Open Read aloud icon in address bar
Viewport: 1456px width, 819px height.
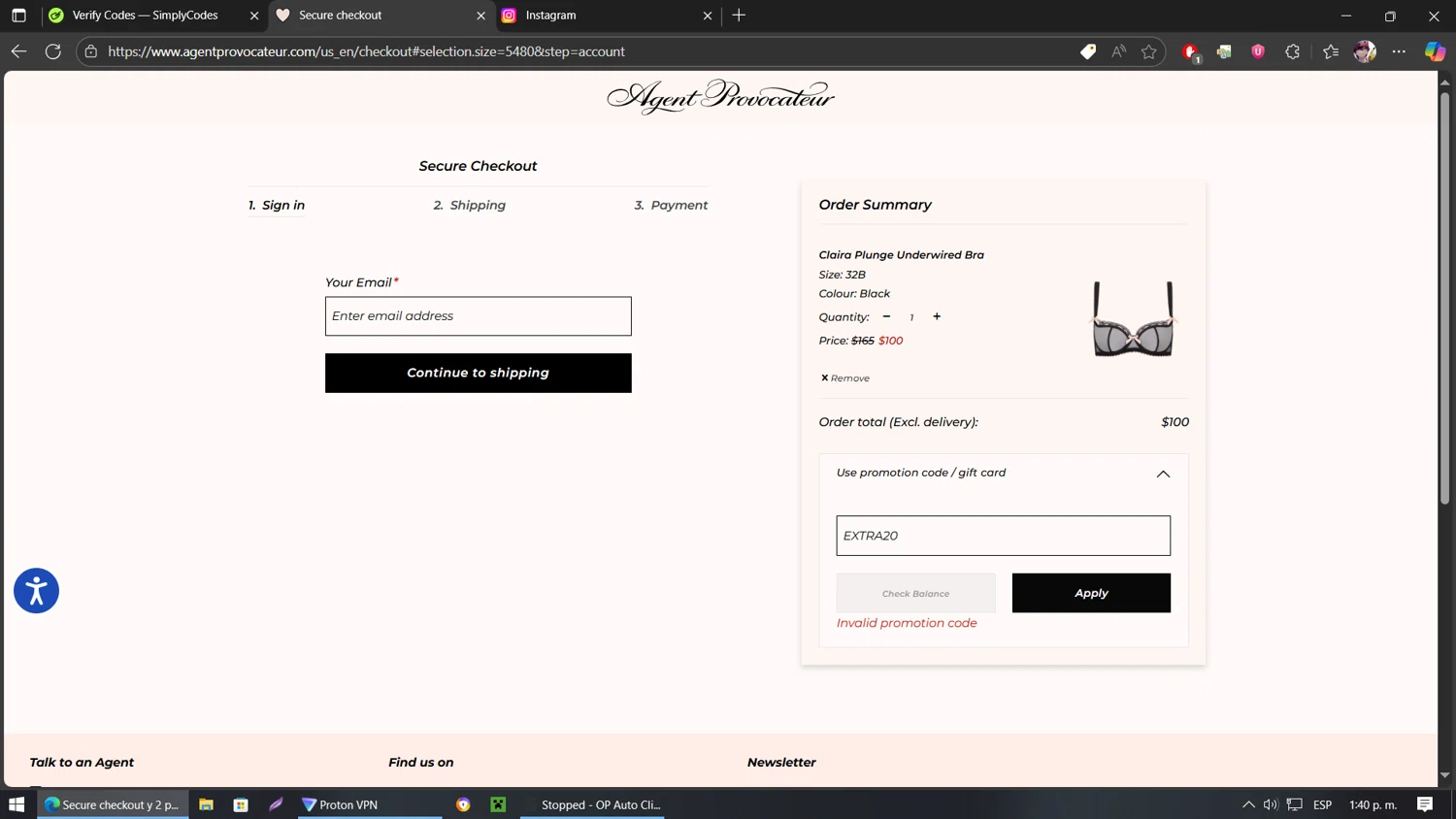pos(1119,51)
